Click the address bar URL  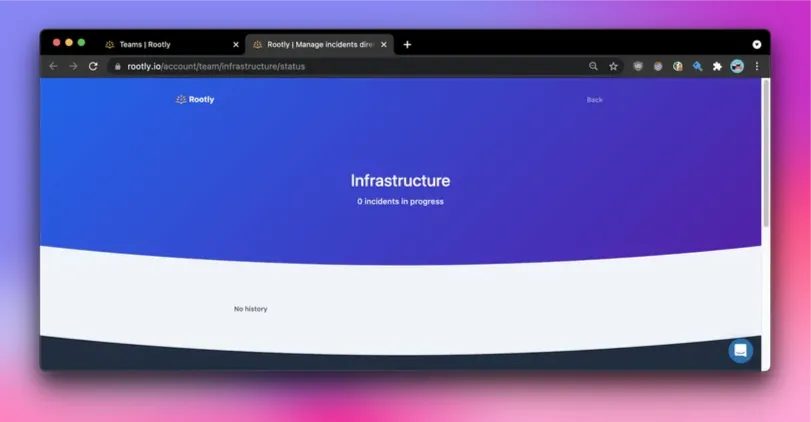(x=216, y=66)
